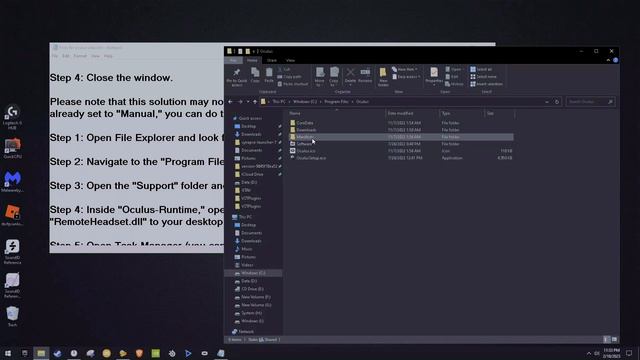This screenshot has height=360, width=640.
Task: Open the Format menu in Notepad
Action: (x=80, y=56)
